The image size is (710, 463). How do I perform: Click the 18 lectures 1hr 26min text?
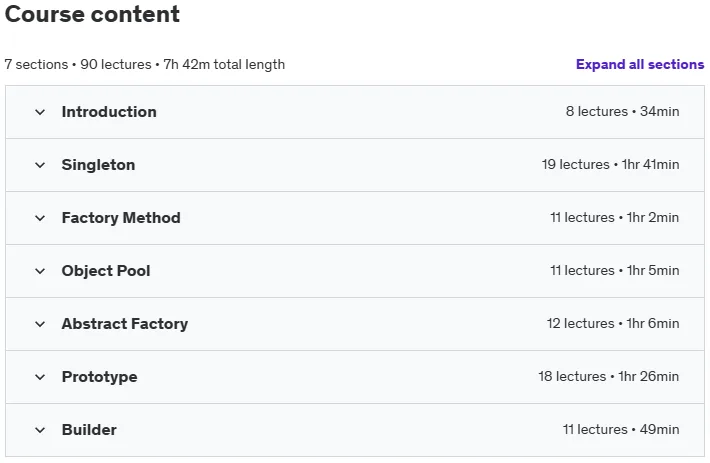coord(609,376)
